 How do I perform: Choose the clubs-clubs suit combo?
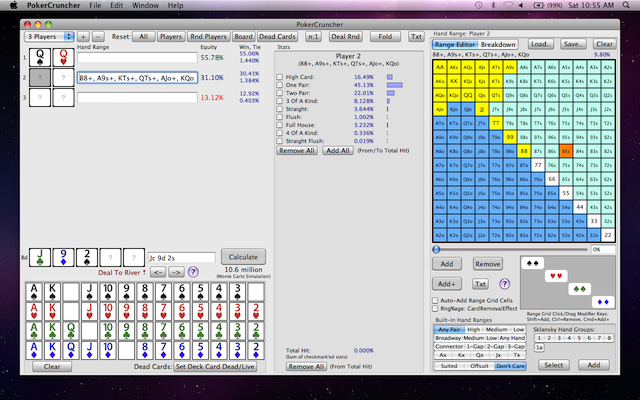[x=580, y=289]
